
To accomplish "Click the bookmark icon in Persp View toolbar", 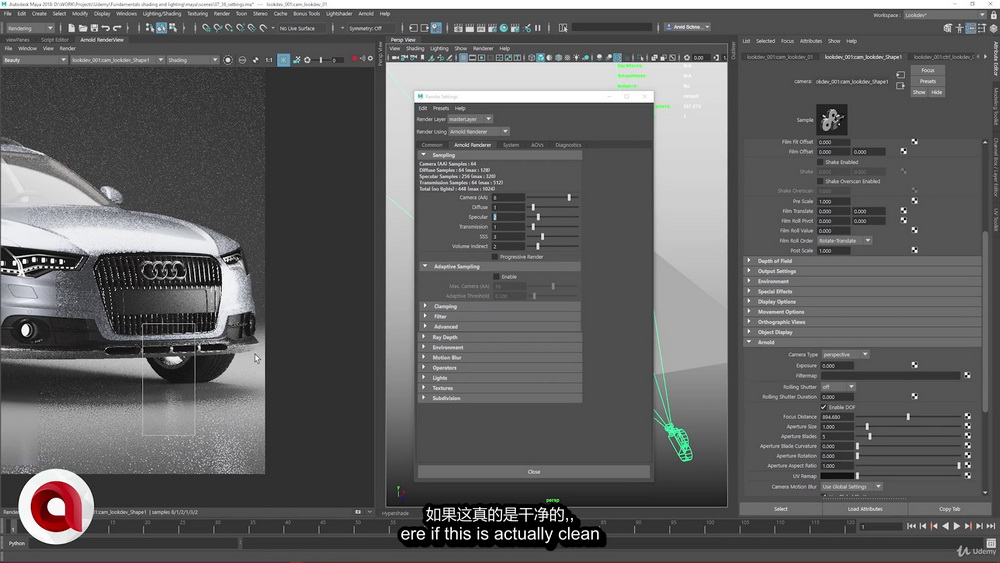I will click(422, 57).
